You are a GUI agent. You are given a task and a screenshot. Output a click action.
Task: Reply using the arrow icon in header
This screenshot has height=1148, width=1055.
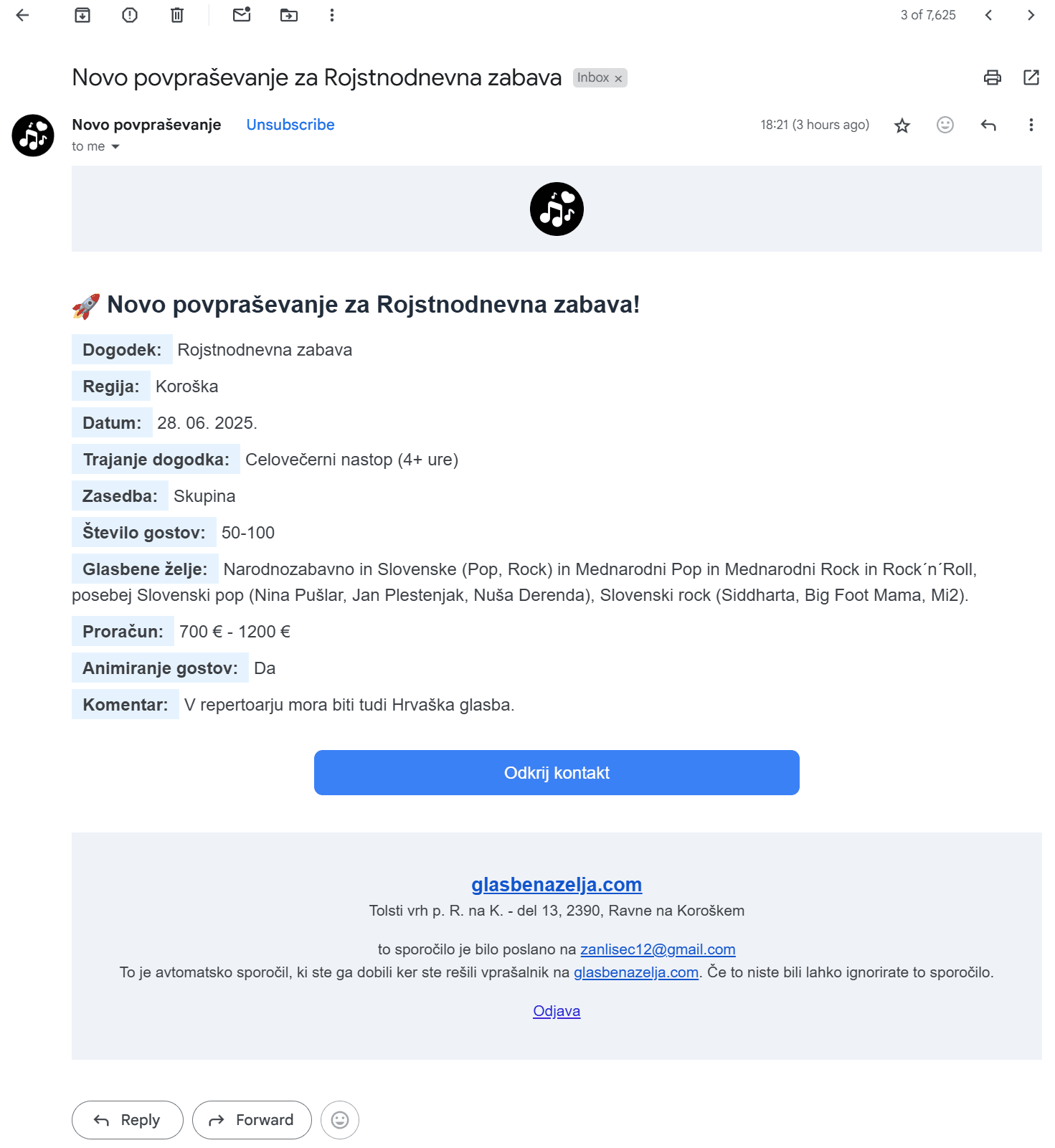coord(988,125)
